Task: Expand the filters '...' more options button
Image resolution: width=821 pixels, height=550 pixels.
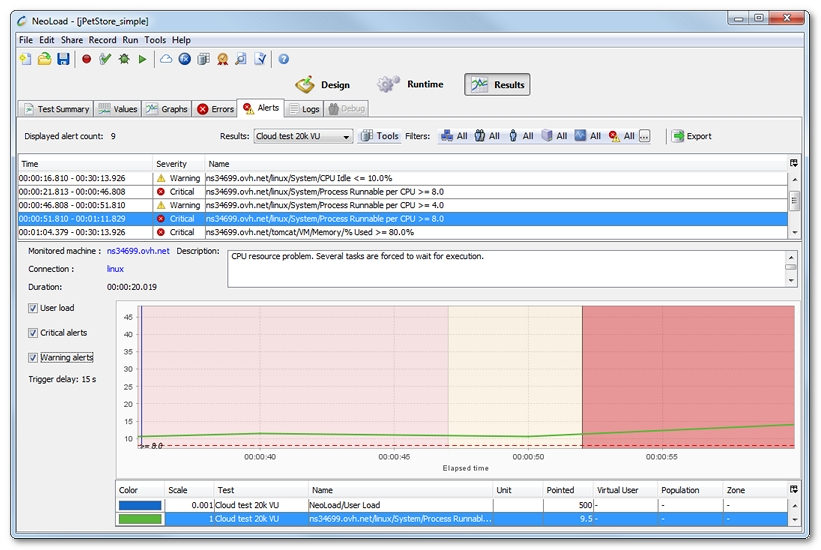Action: pos(644,136)
